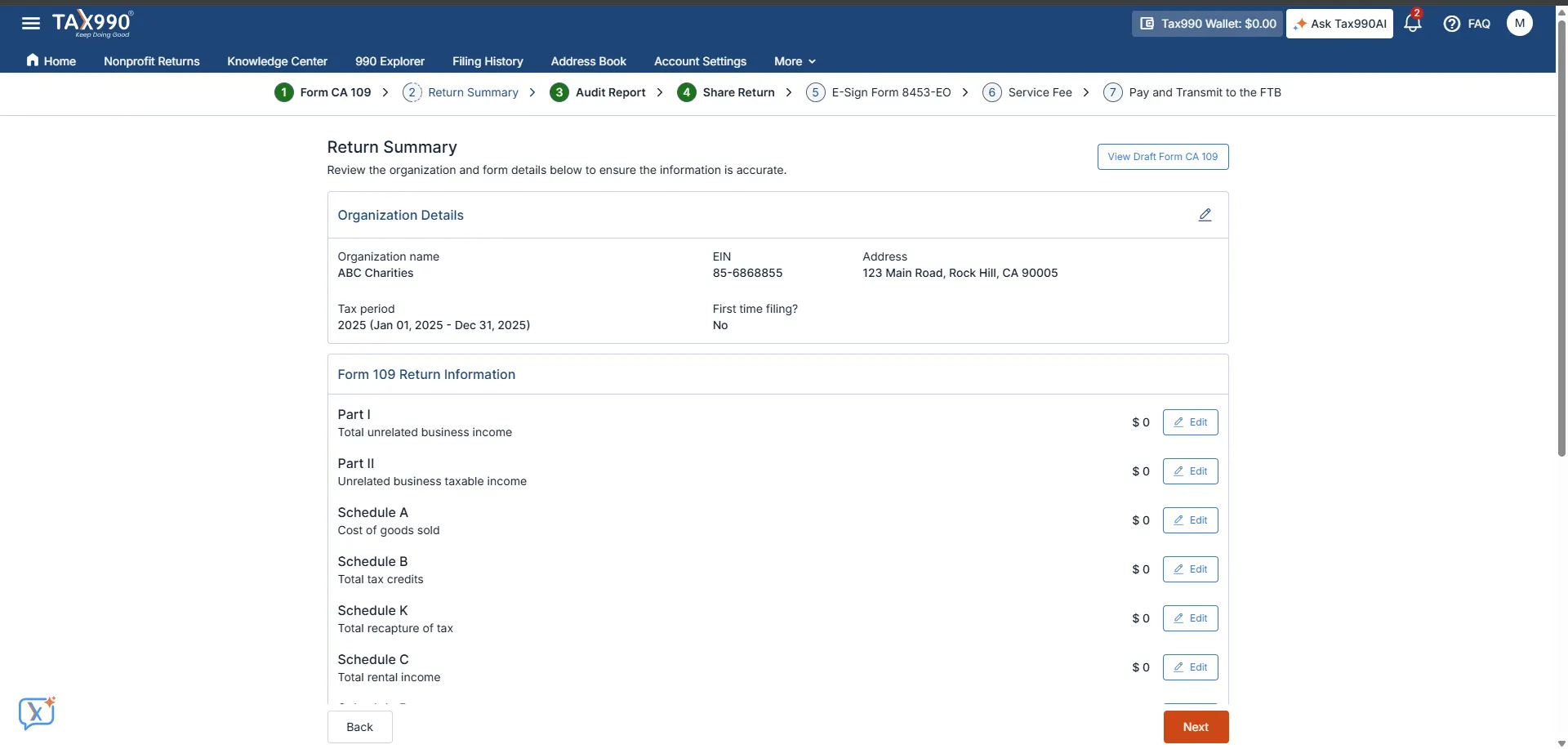Open the Tax990 Wallet

coord(1206,23)
